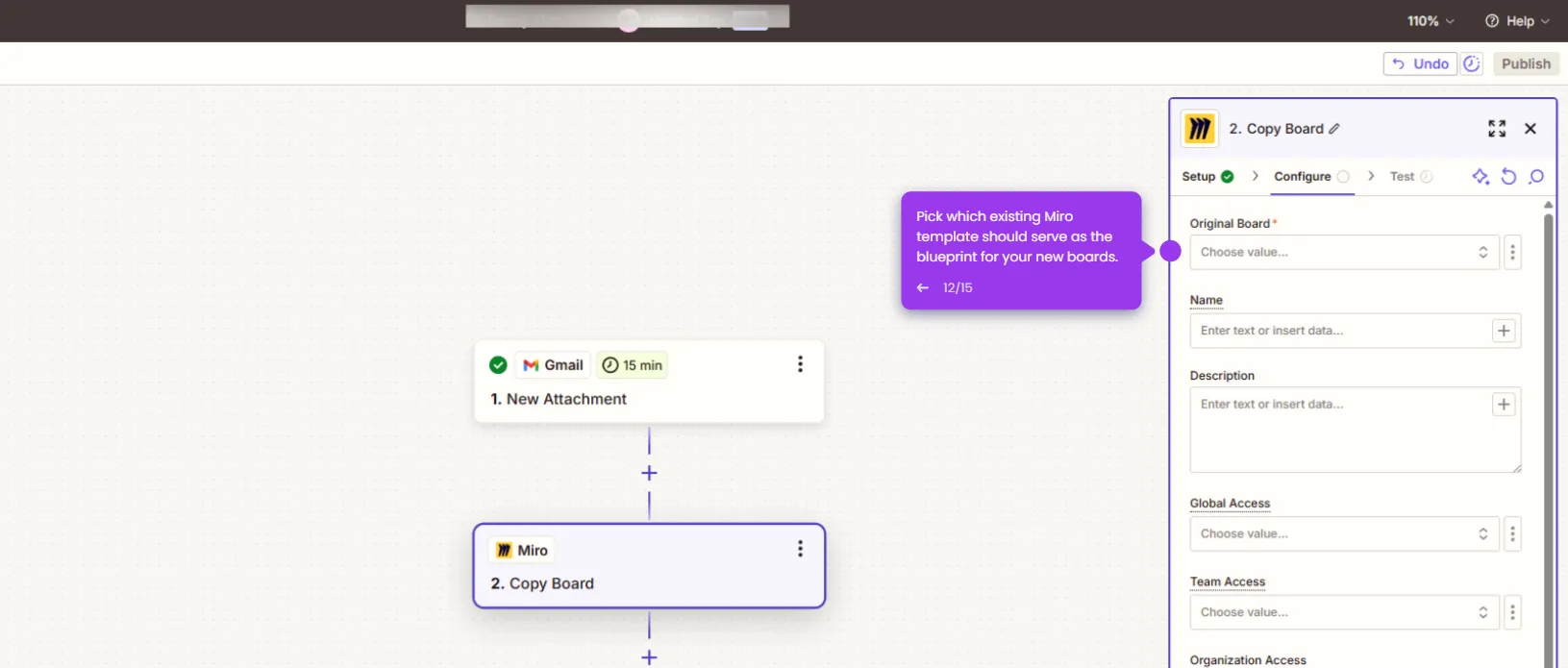This screenshot has width=1568, height=668.
Task: Add a step below Miro Copy Board
Action: pyautogui.click(x=649, y=657)
